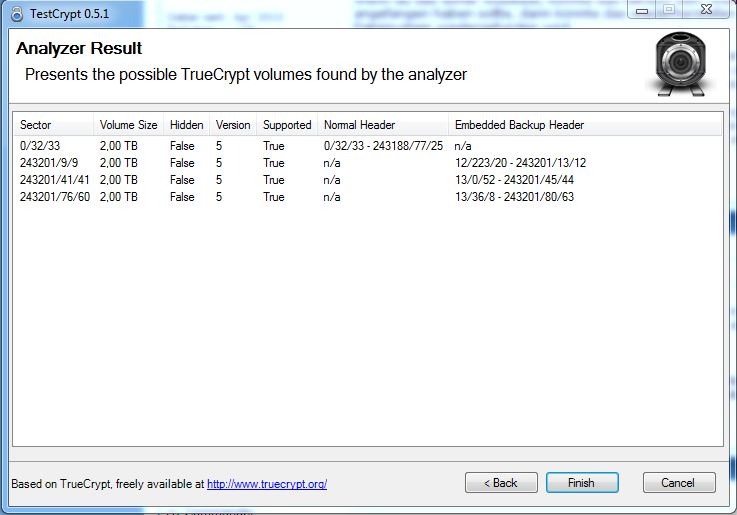This screenshot has height=515, width=737.
Task: Select the row with sector 0/32/33
Action: (368, 146)
